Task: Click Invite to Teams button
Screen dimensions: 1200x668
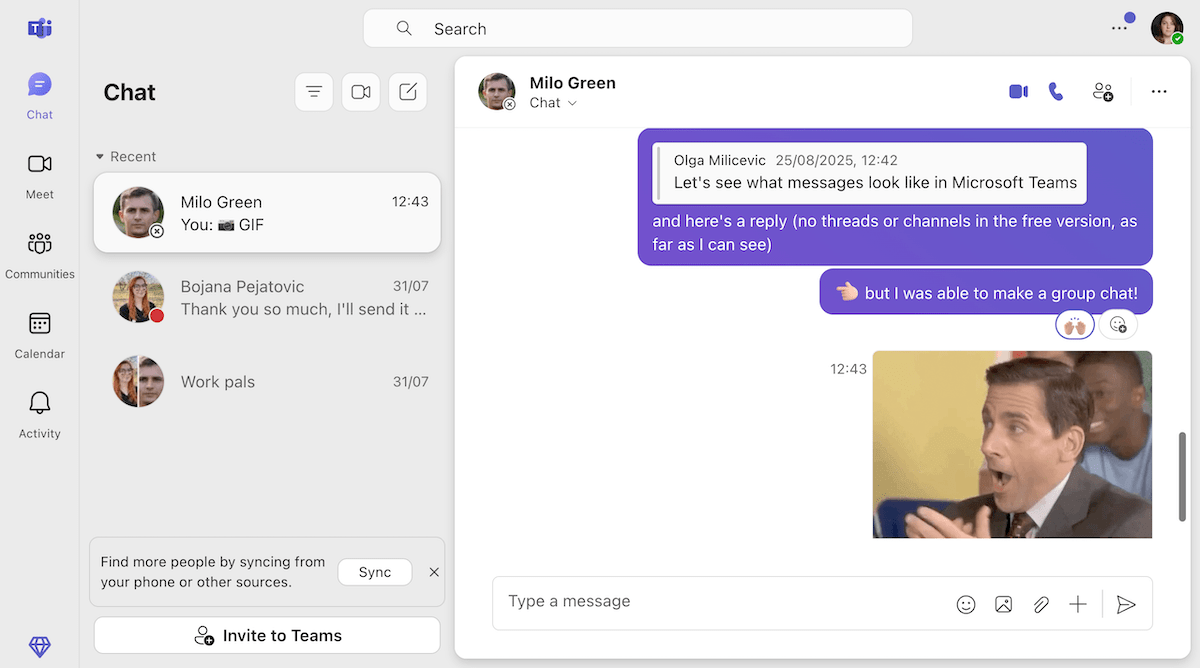Action: [267, 635]
